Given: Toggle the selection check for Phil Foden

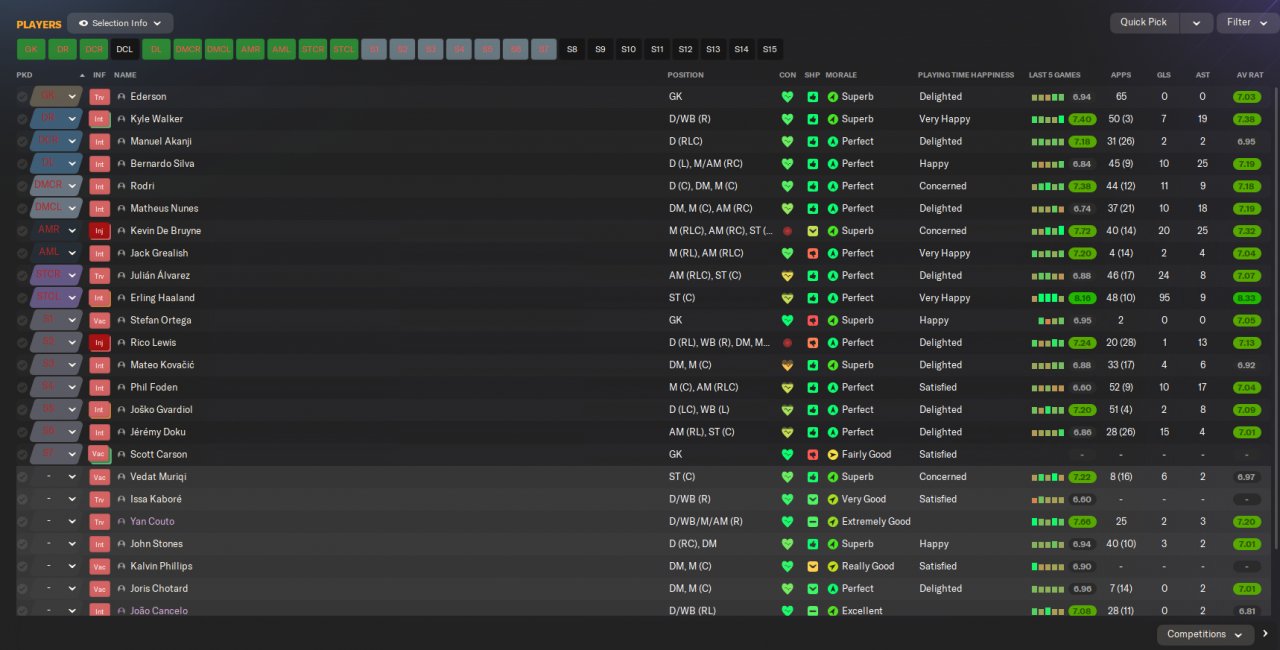Looking at the screenshot, I should [x=22, y=388].
